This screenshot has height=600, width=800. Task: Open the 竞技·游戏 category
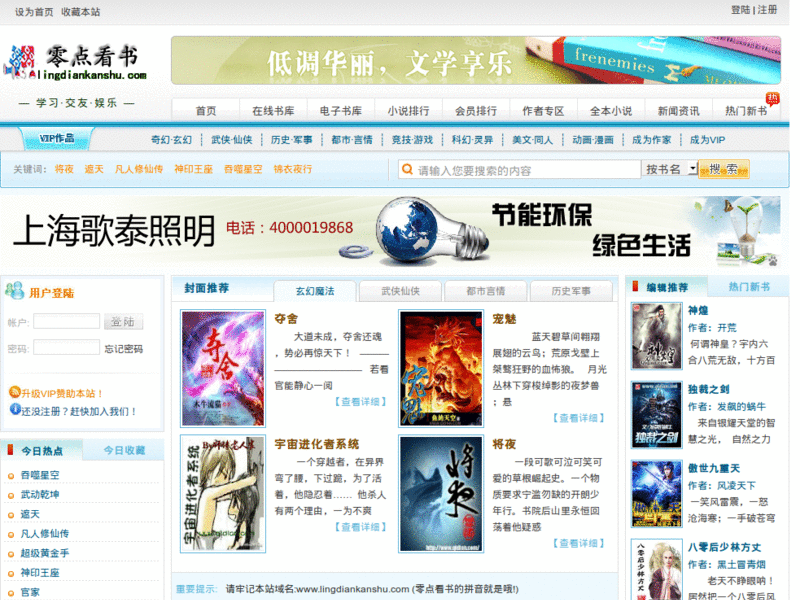(412, 140)
